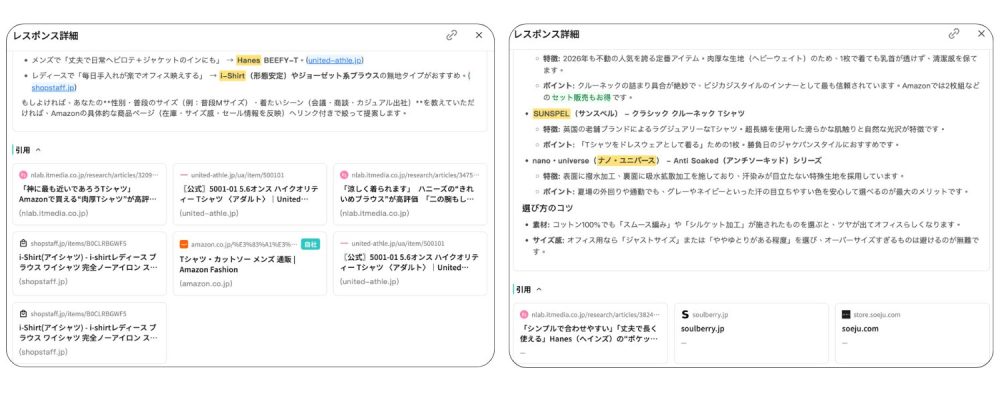The height and width of the screenshot is (400, 1000).
Task: Click nlab favicon beside articles/3824 URL
Action: pos(524,315)
